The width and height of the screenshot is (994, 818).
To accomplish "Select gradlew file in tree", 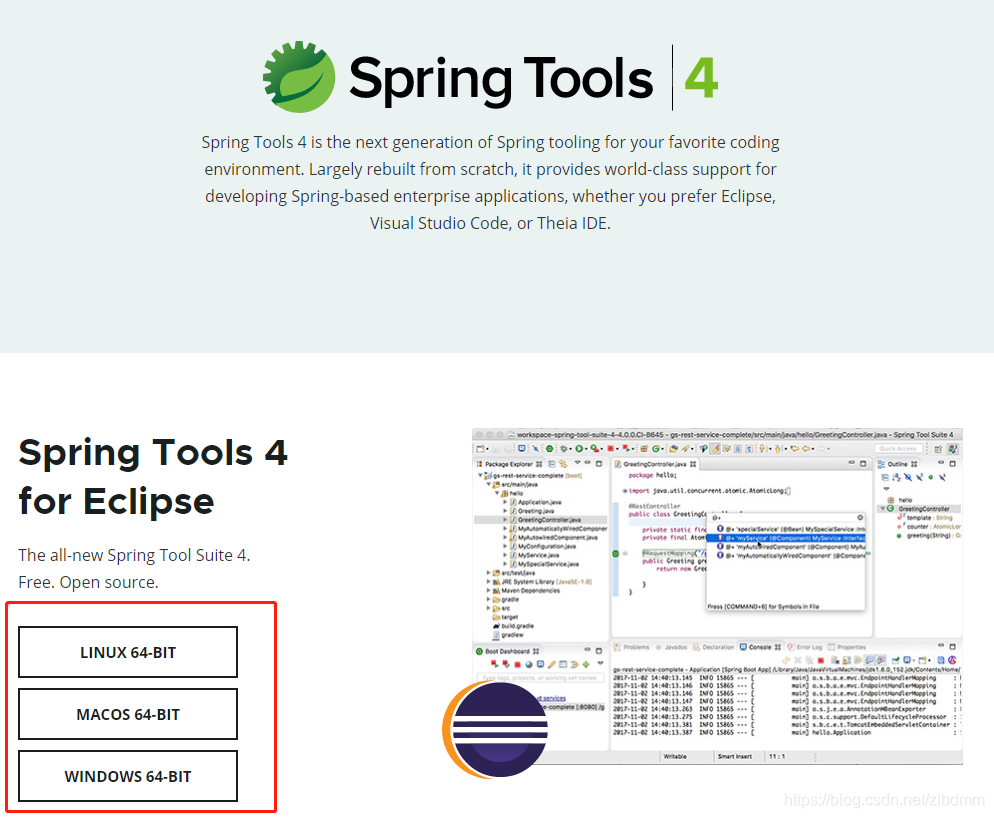I will [508, 635].
